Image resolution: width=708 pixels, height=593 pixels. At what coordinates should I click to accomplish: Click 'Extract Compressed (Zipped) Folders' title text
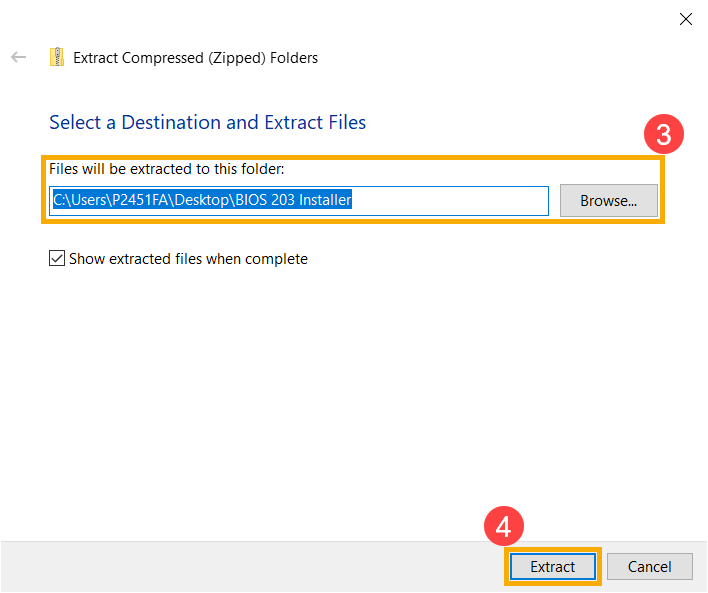pyautogui.click(x=196, y=58)
